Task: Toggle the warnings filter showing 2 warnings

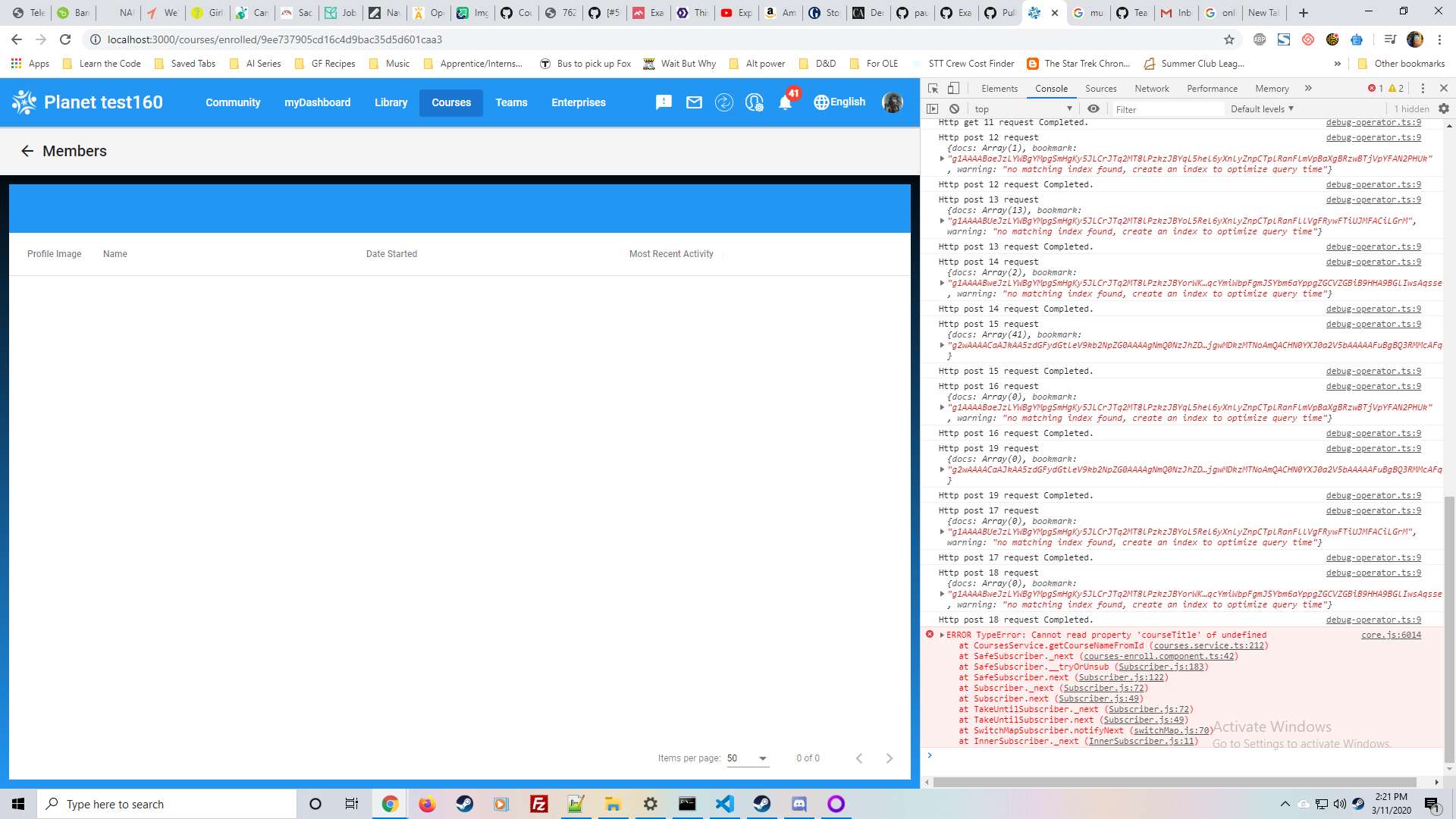Action: (1394, 88)
